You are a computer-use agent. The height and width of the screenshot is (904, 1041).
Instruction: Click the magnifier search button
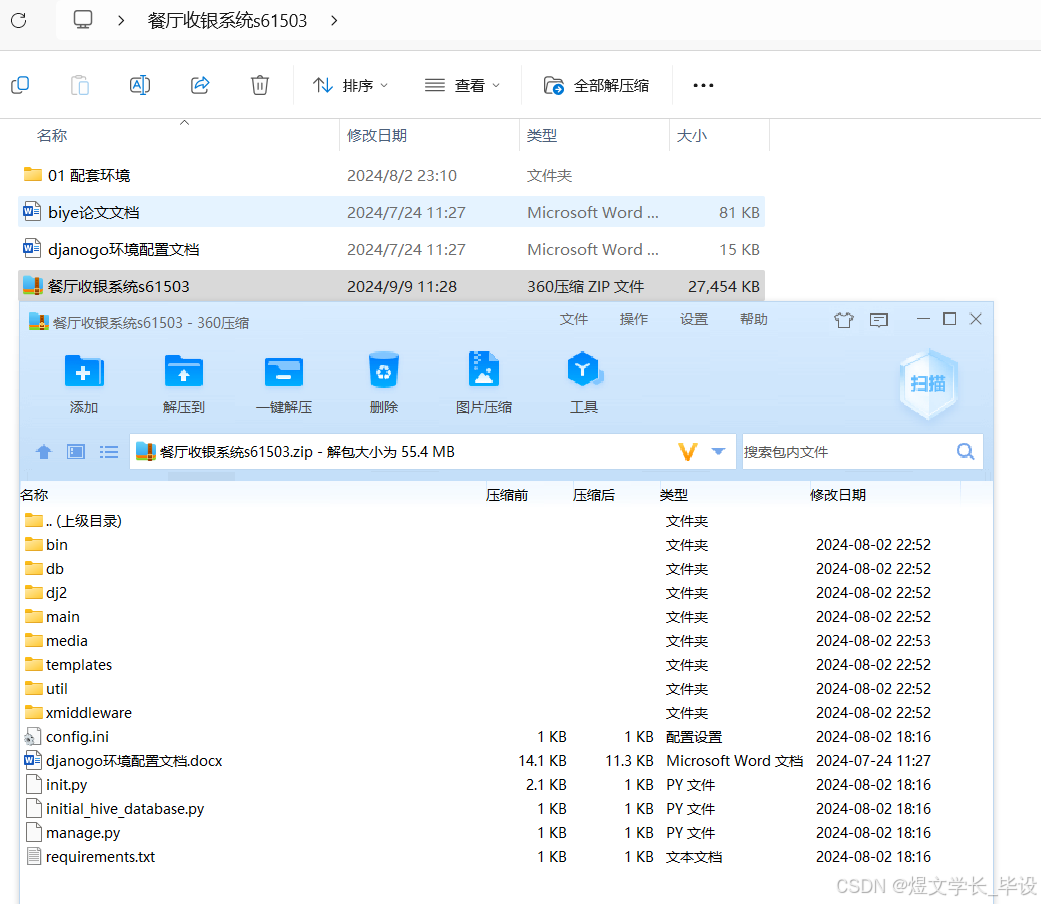click(x=964, y=451)
